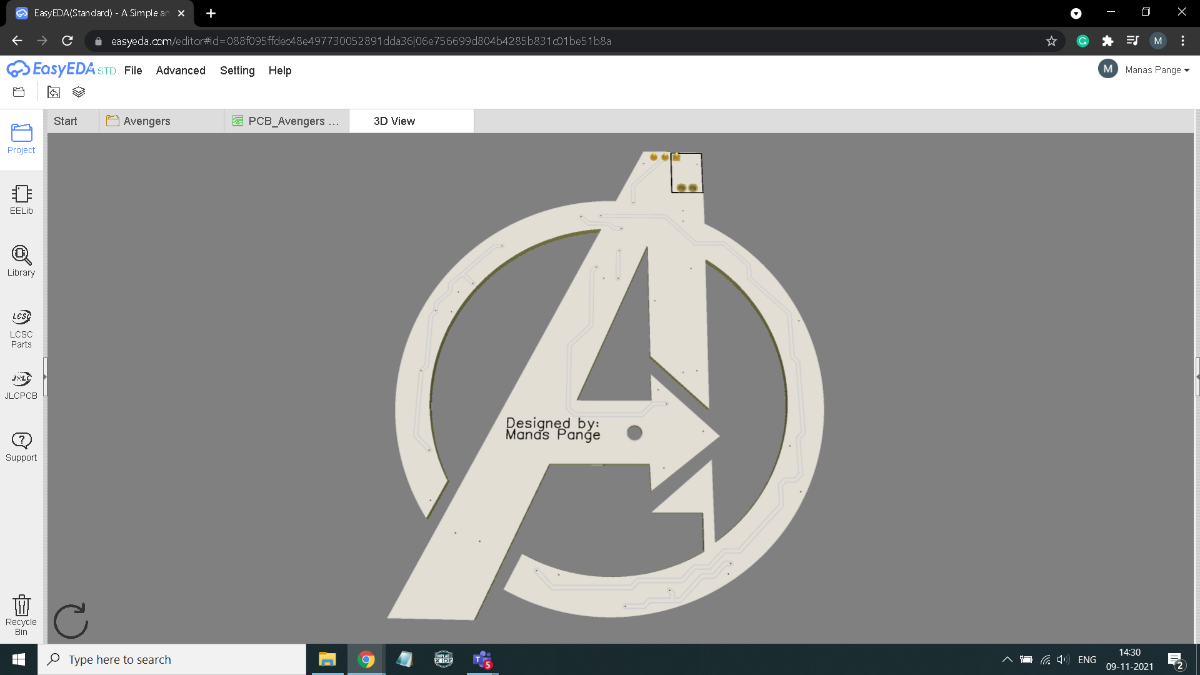Viewport: 1200px width, 675px height.
Task: Open the Project panel in sidebar
Action: tap(21, 138)
